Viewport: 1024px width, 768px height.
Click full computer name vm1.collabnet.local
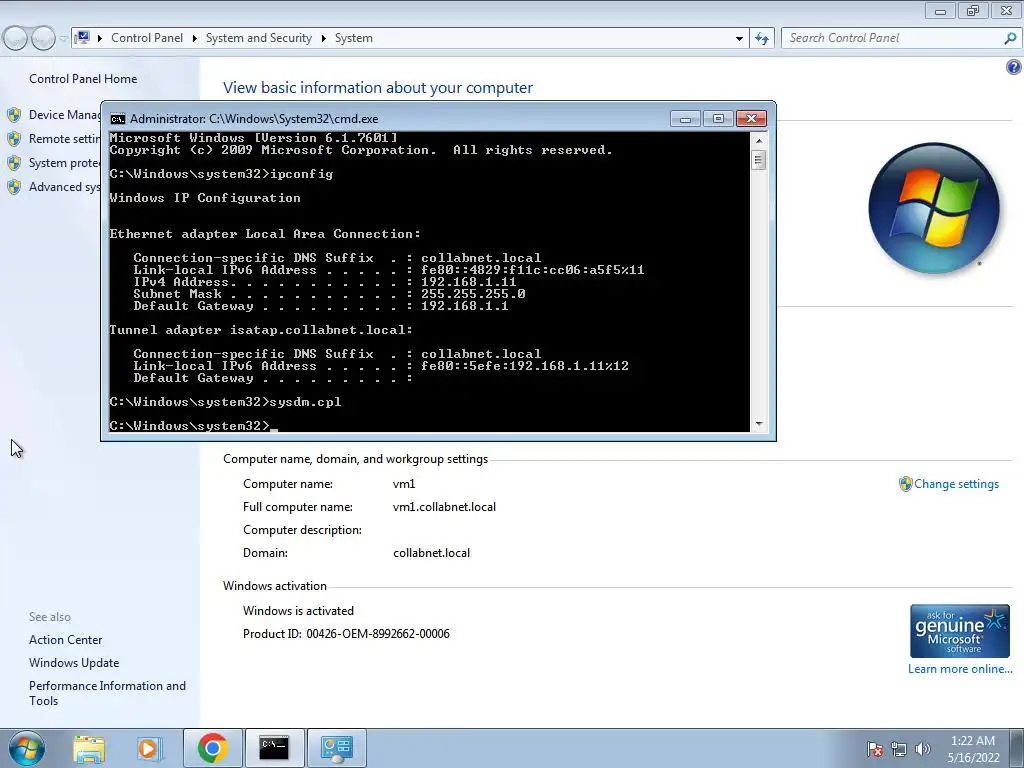[x=444, y=507]
